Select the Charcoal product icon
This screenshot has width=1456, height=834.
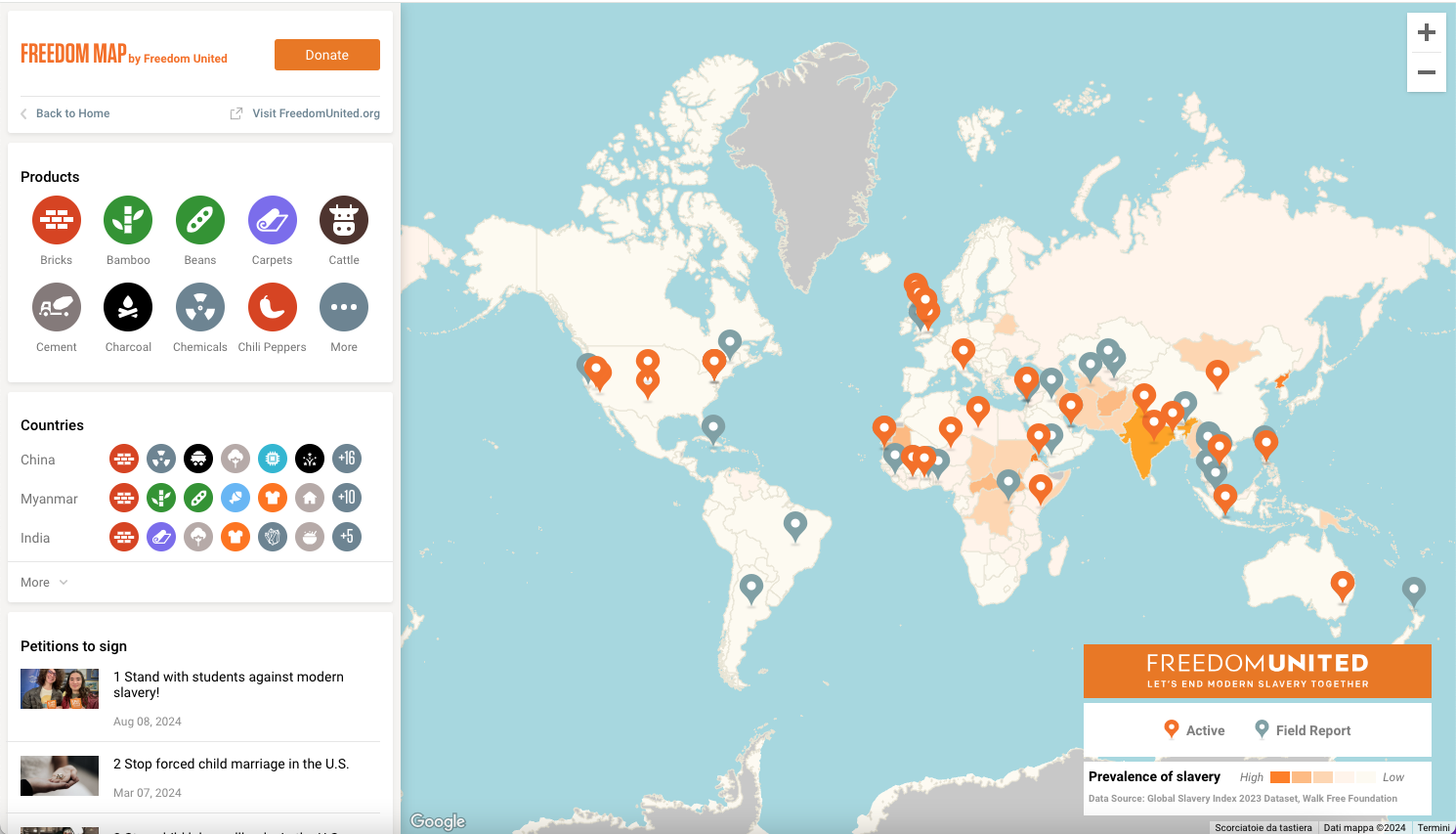(128, 308)
